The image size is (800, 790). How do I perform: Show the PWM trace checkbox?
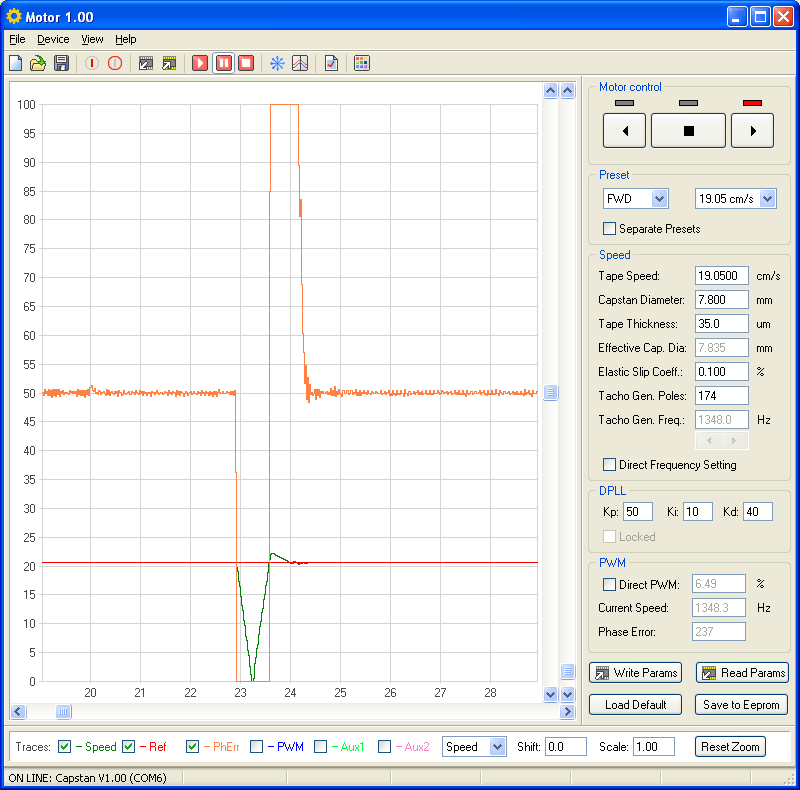coord(257,747)
